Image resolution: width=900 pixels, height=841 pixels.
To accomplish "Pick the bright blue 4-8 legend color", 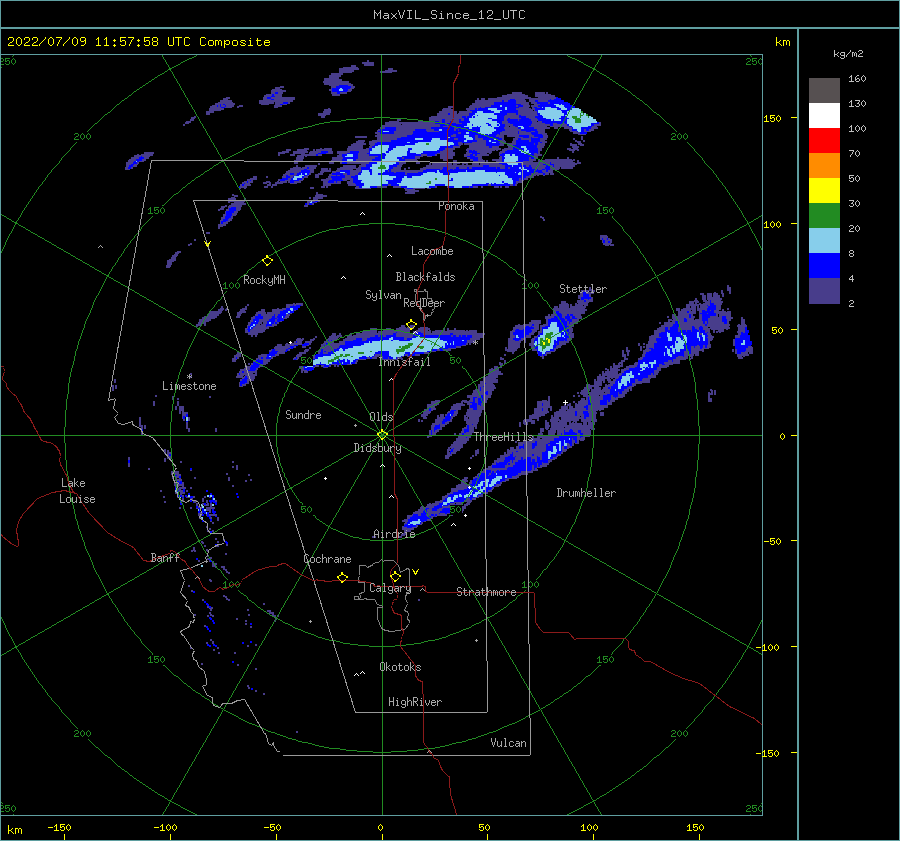I will pos(824,266).
